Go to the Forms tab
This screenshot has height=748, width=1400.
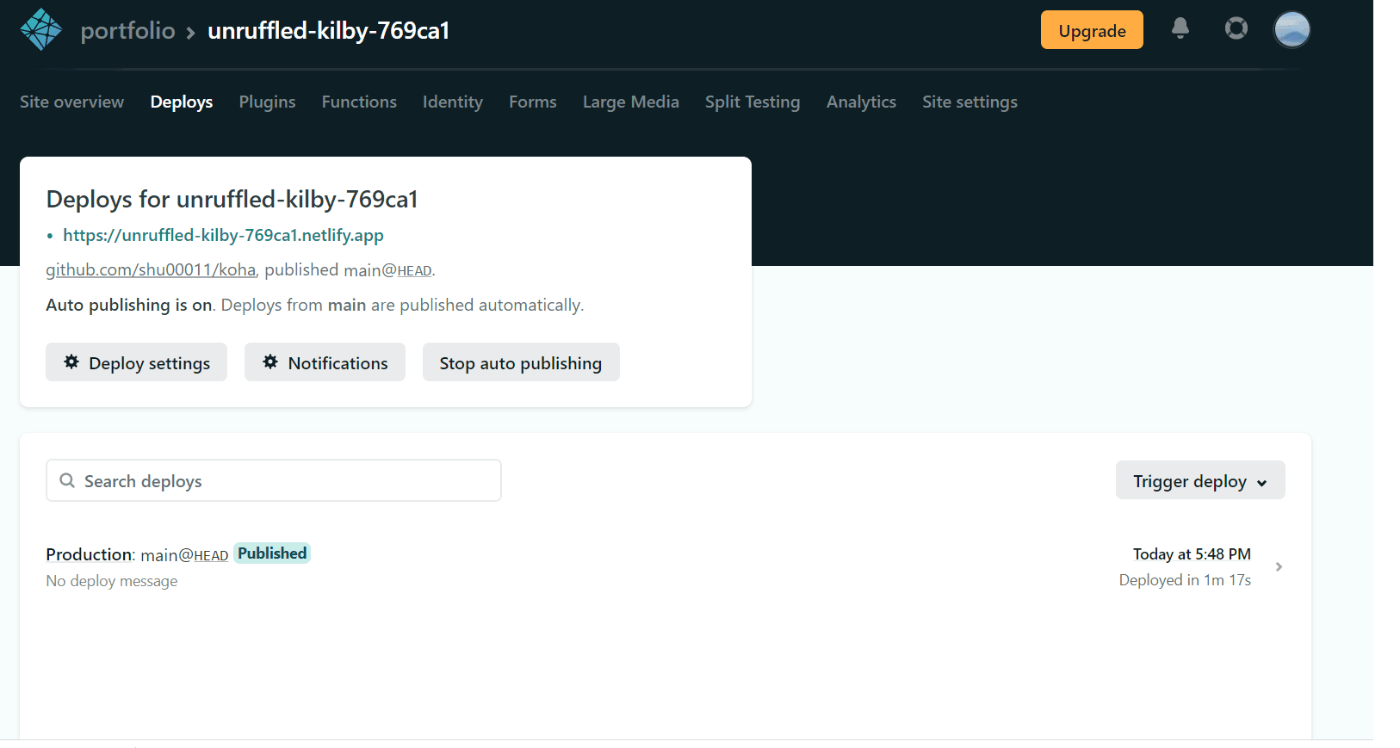(x=532, y=102)
